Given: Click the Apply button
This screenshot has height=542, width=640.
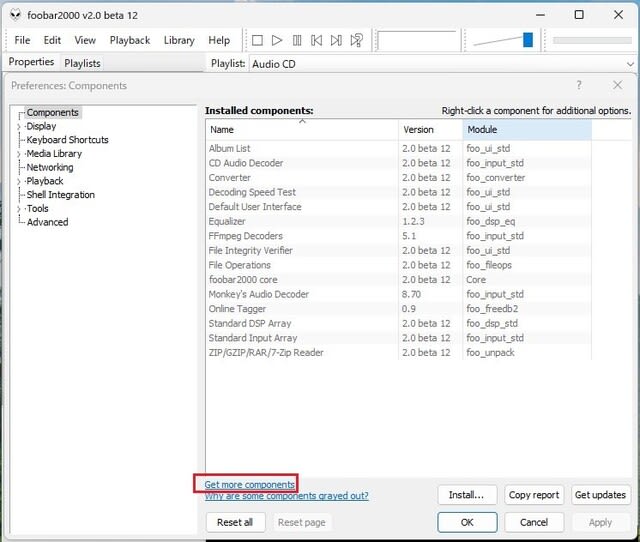Looking at the screenshot, I should click(600, 522).
